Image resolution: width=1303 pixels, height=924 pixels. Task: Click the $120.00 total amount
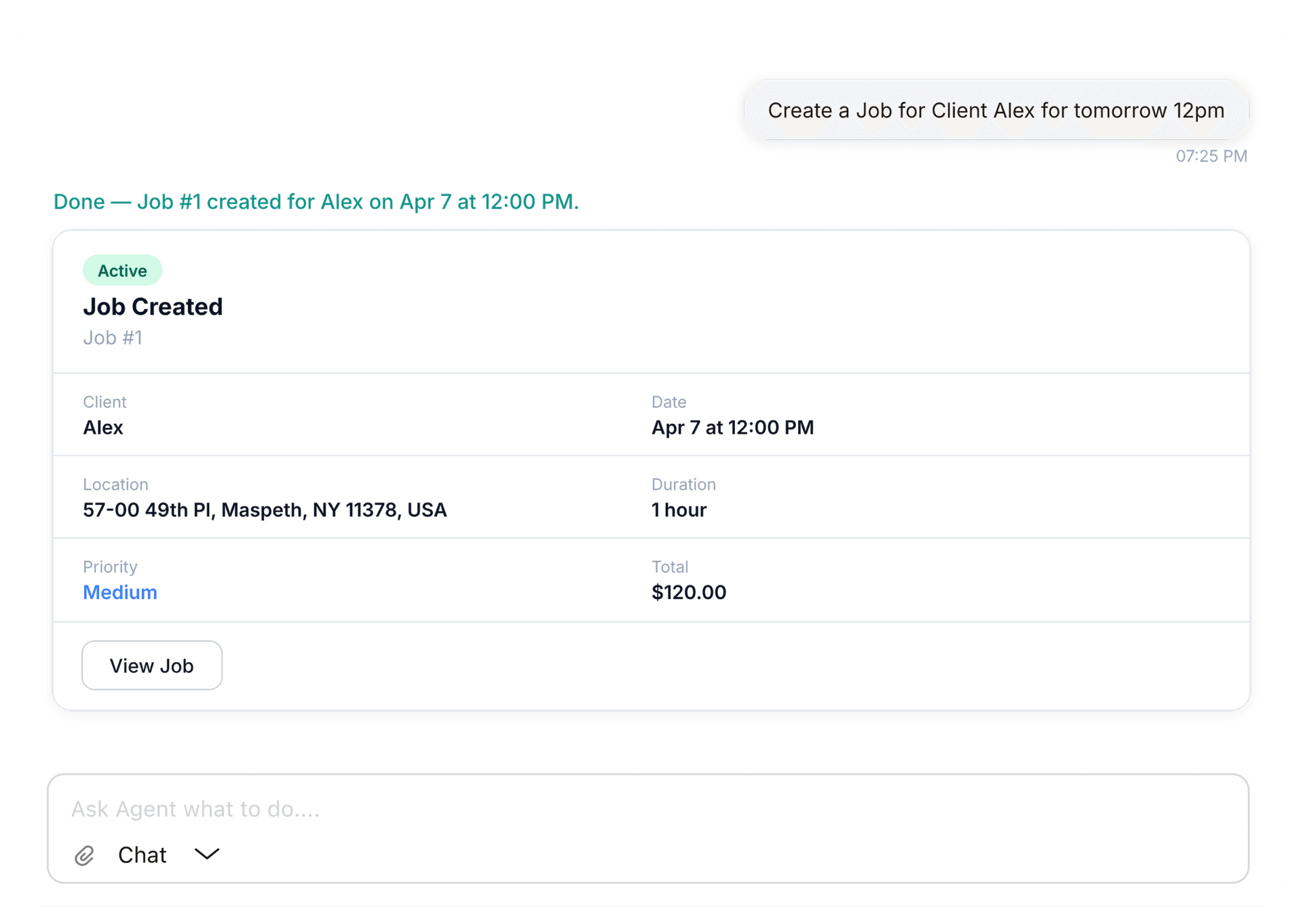pyautogui.click(x=689, y=592)
